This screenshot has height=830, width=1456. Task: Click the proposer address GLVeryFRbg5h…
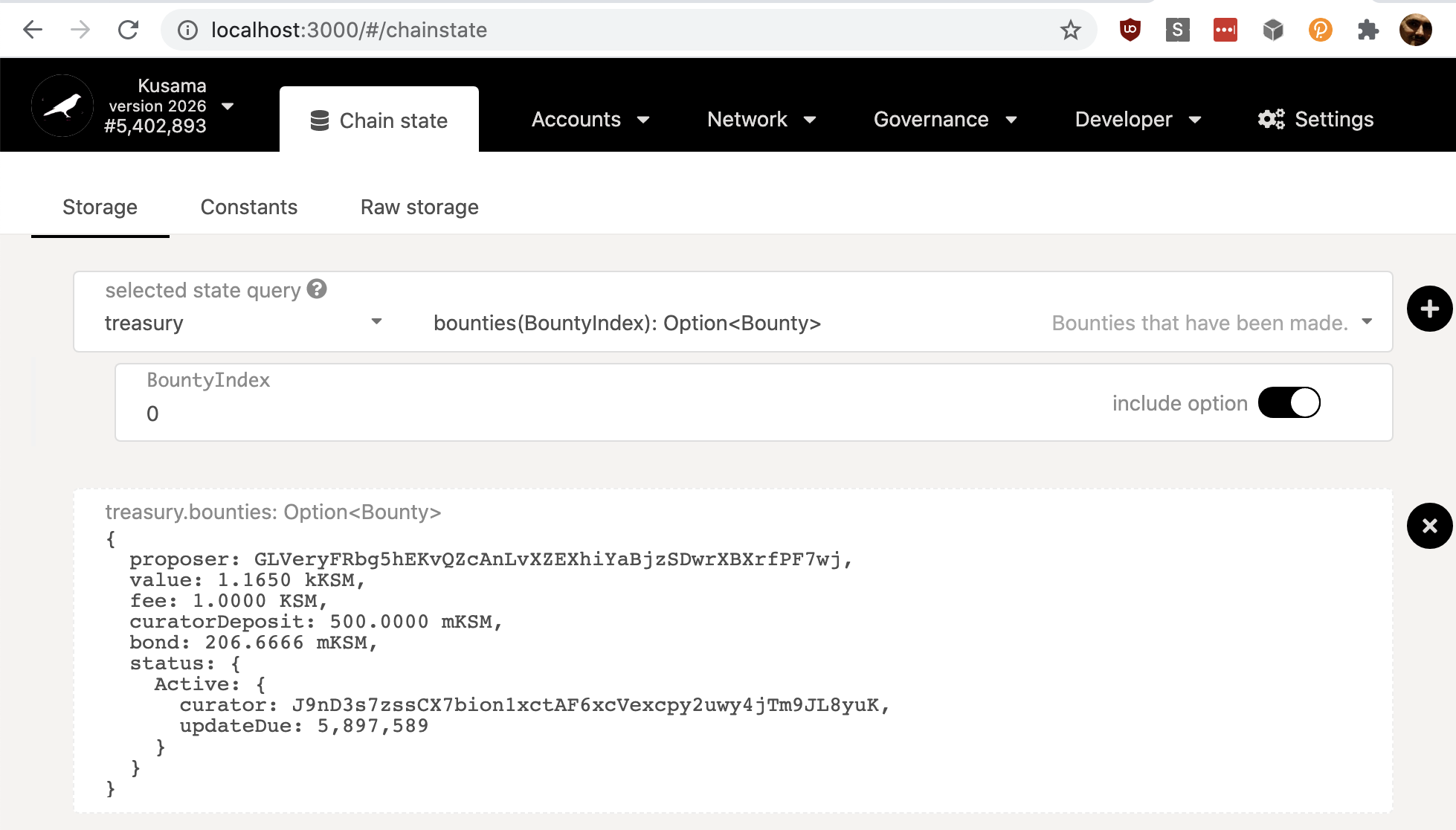tap(547, 559)
